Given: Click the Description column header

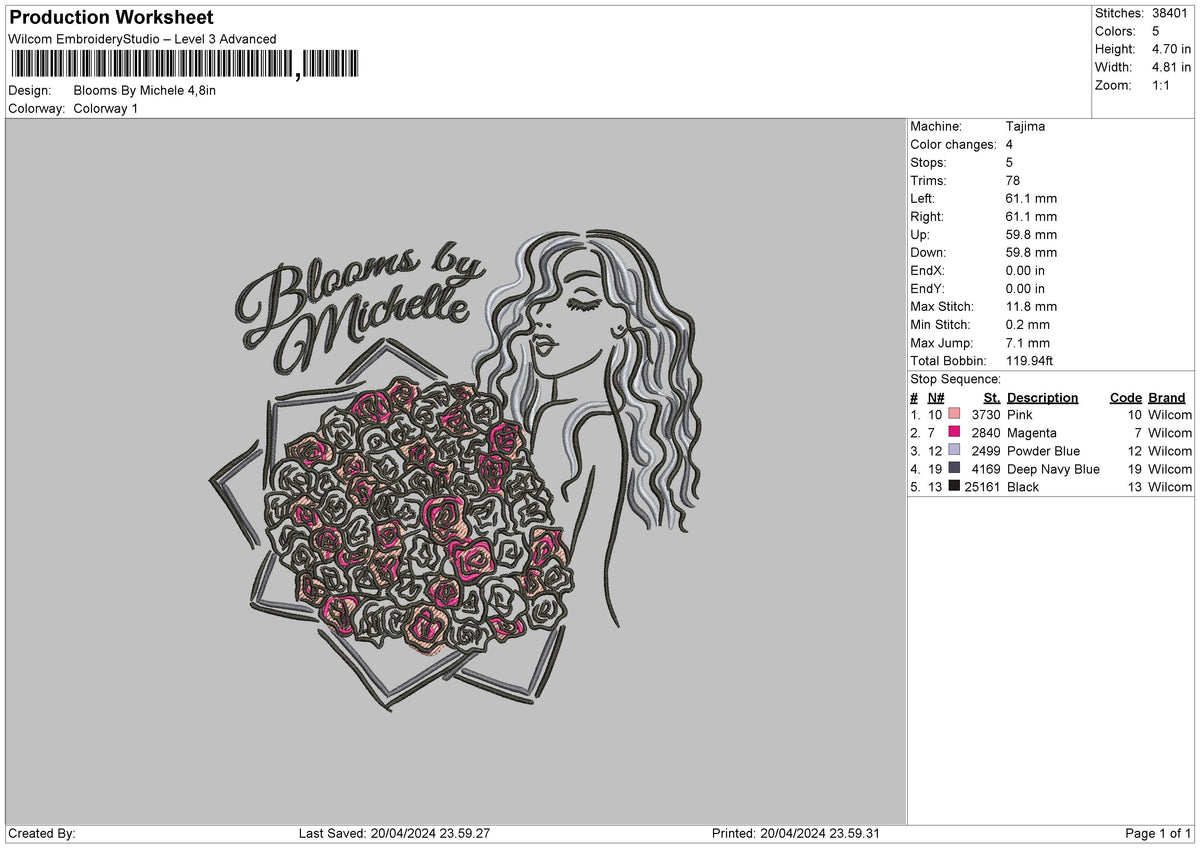Looking at the screenshot, I should 1042,397.
